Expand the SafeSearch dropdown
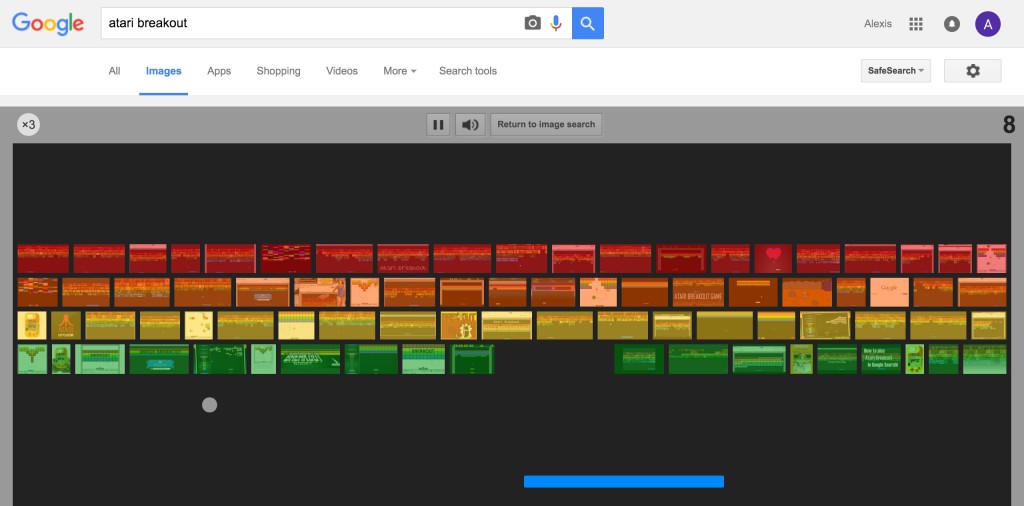This screenshot has height=506, width=1024. click(x=895, y=71)
